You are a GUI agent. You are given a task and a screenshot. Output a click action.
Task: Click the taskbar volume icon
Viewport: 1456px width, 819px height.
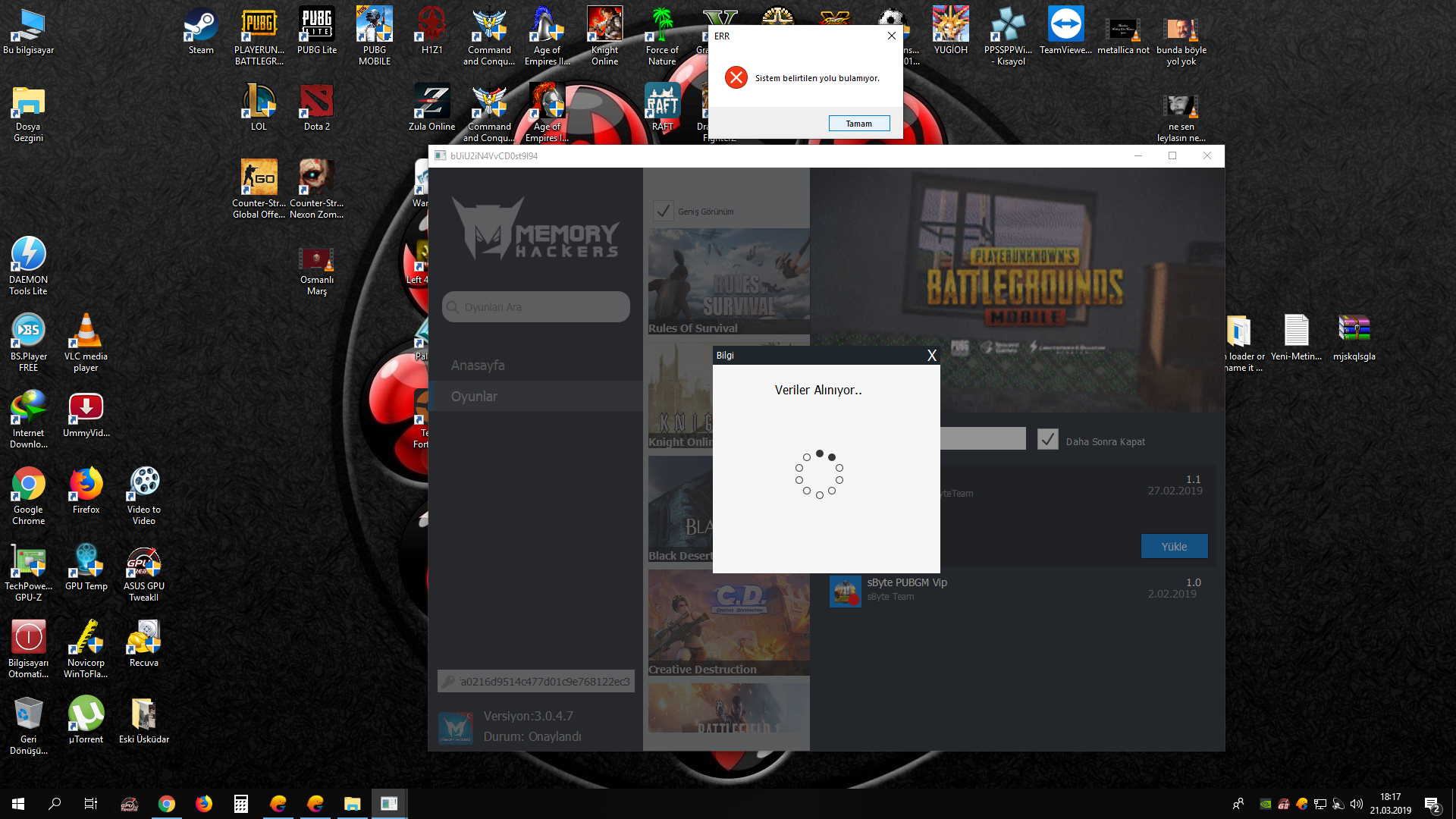[x=1357, y=804]
